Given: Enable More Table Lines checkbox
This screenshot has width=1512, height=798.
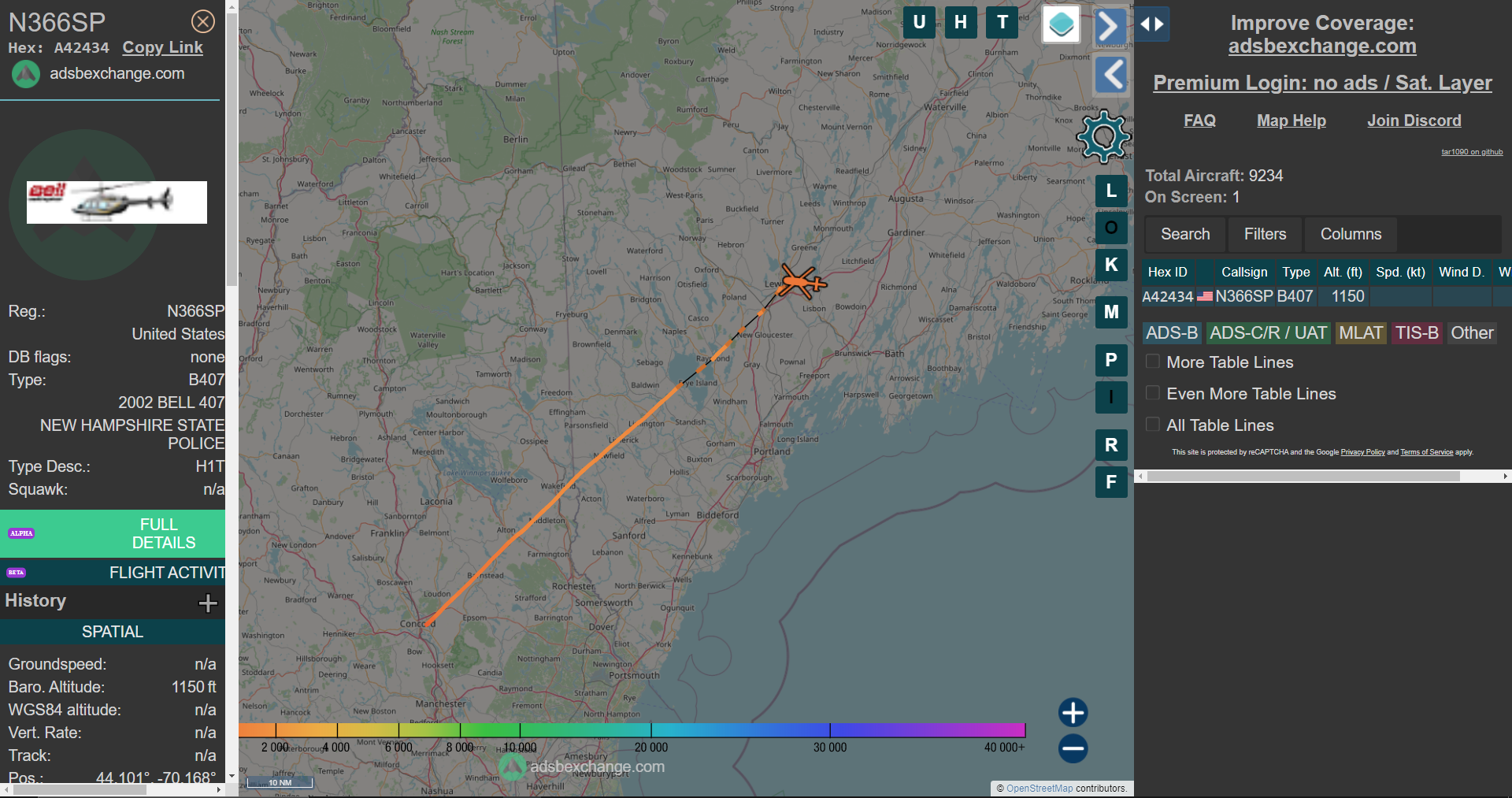Looking at the screenshot, I should click(x=1153, y=362).
